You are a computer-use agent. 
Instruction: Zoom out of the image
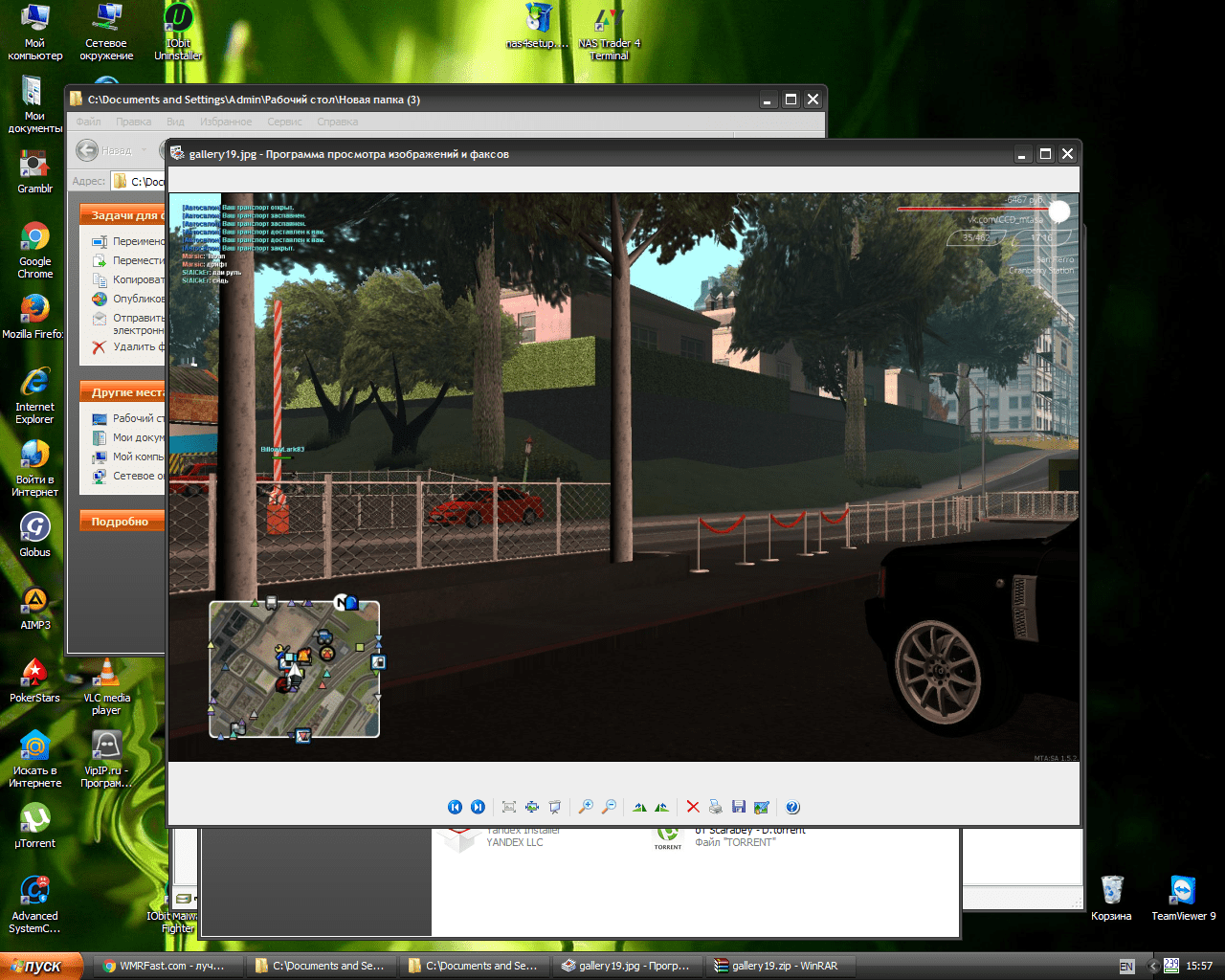[609, 807]
